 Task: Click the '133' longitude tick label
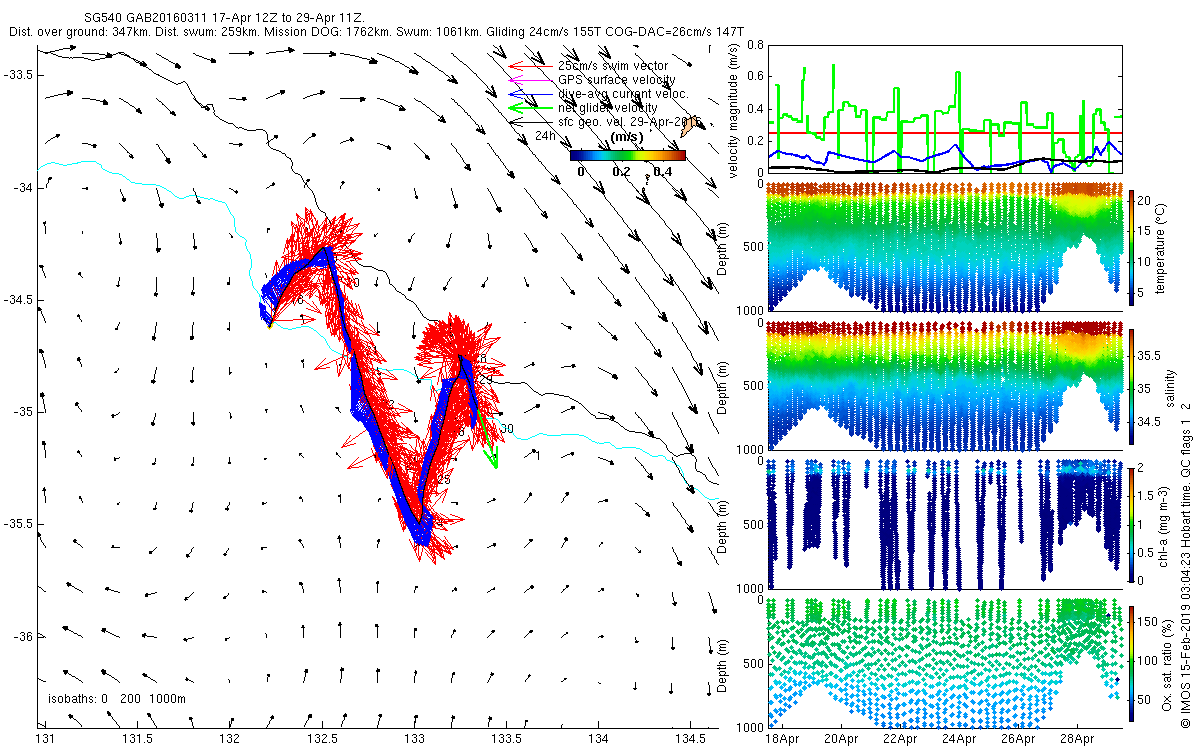click(414, 738)
